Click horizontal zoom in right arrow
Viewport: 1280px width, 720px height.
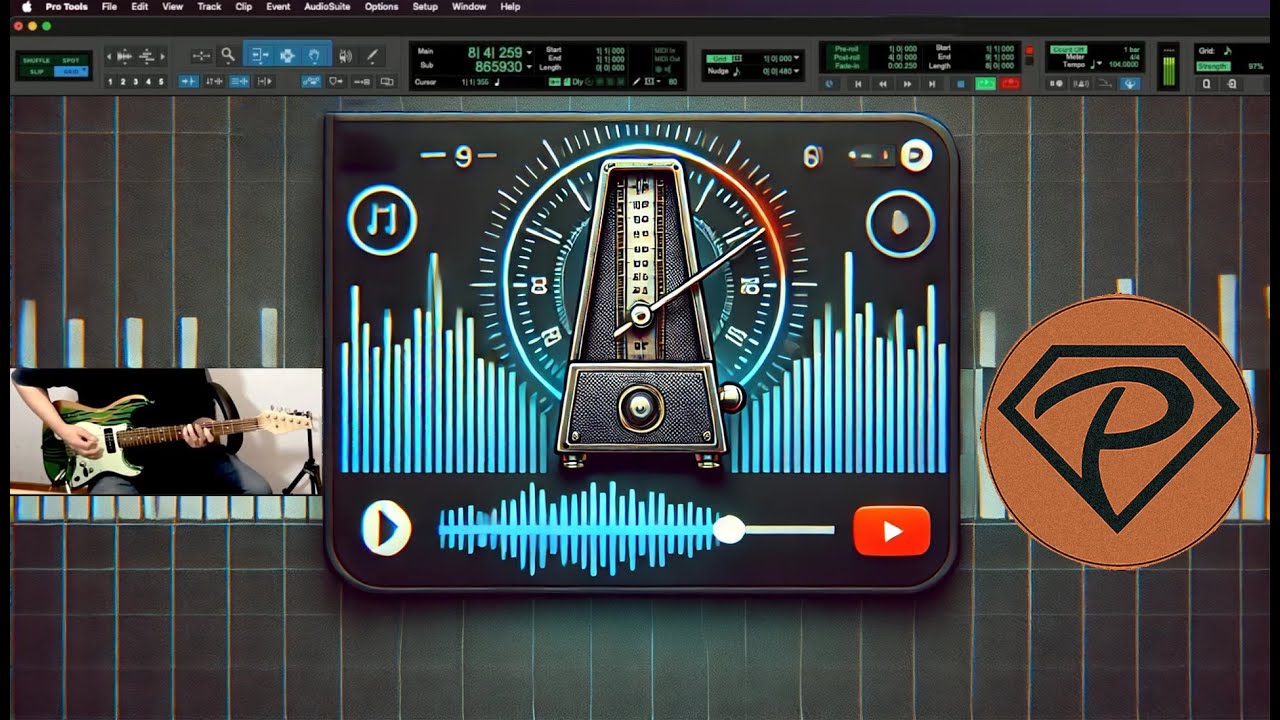coord(162,56)
